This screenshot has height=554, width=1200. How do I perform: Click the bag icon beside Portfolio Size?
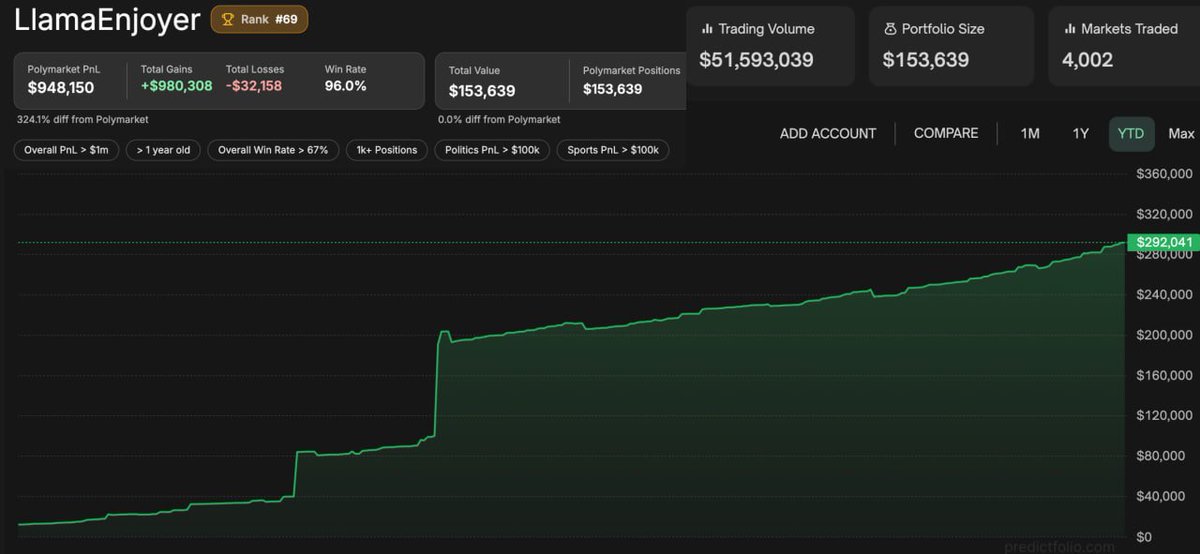click(x=890, y=29)
